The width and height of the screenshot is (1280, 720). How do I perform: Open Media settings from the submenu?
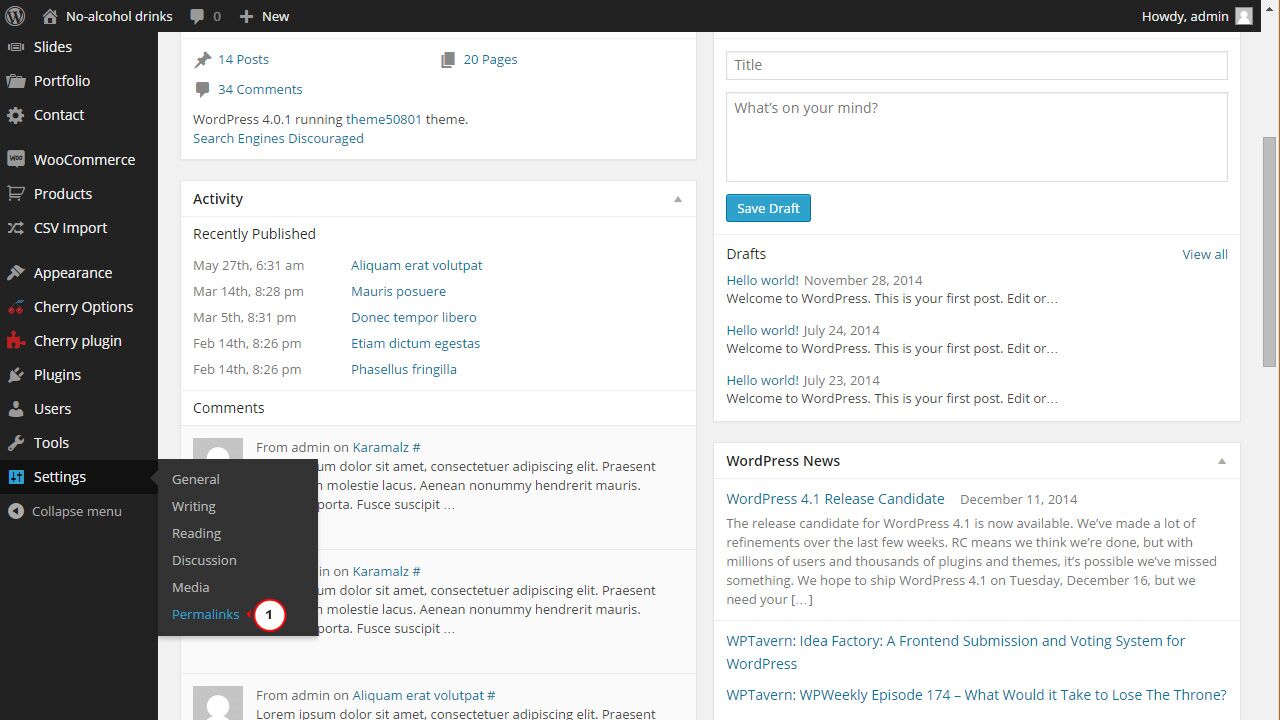190,587
